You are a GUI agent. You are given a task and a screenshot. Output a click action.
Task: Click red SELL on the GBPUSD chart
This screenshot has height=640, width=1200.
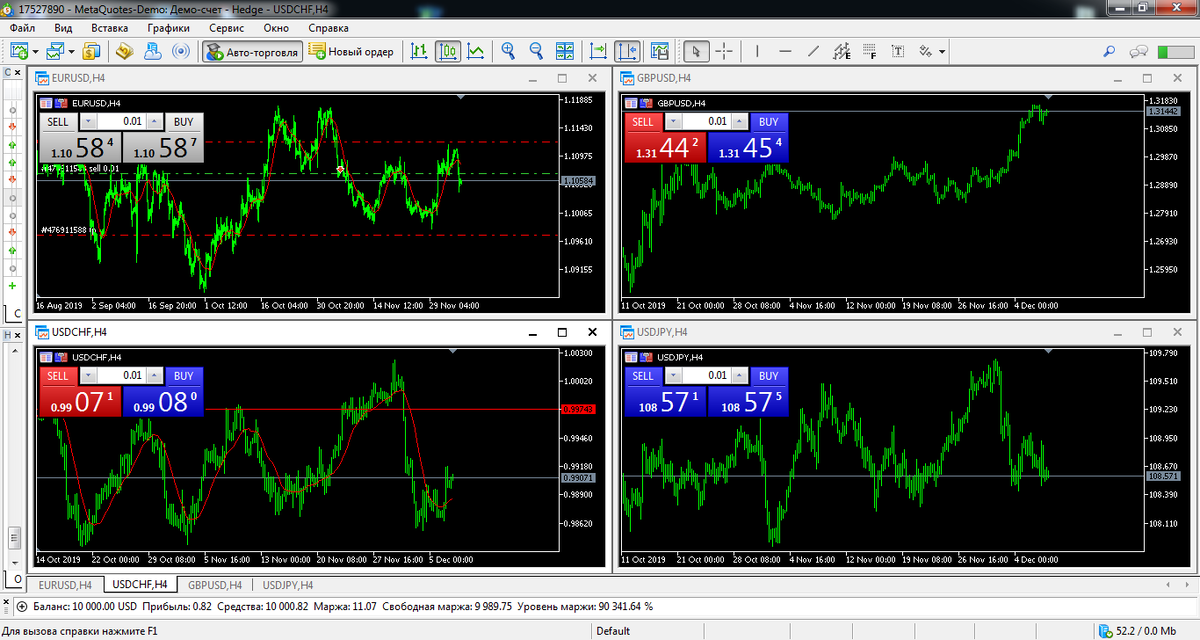[643, 122]
